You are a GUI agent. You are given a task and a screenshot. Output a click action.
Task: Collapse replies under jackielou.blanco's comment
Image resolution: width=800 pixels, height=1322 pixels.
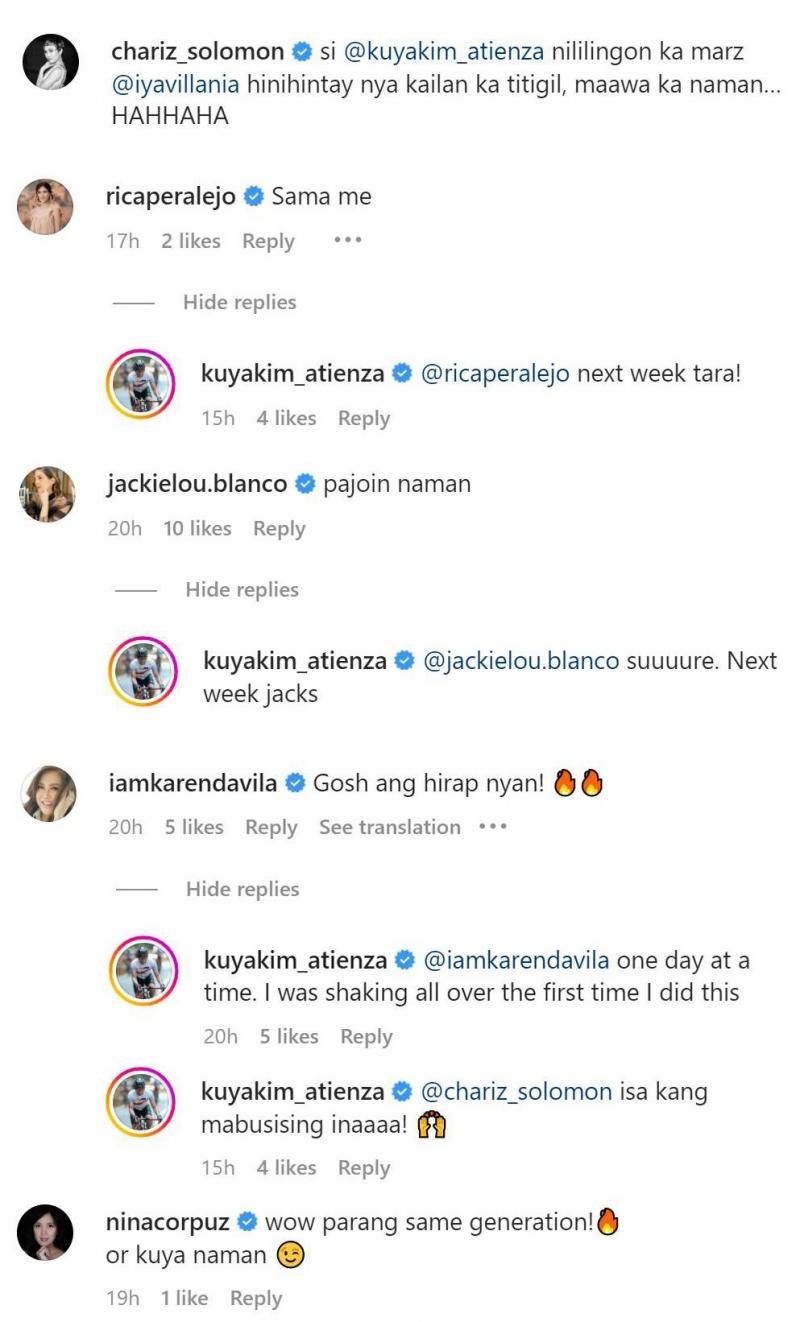coord(242,590)
